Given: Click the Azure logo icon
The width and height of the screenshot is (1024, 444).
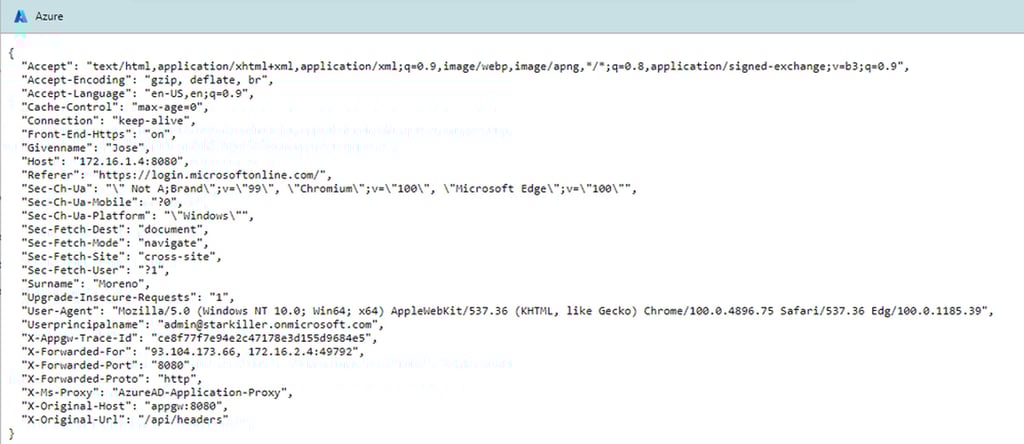Looking at the screenshot, I should click(20, 16).
